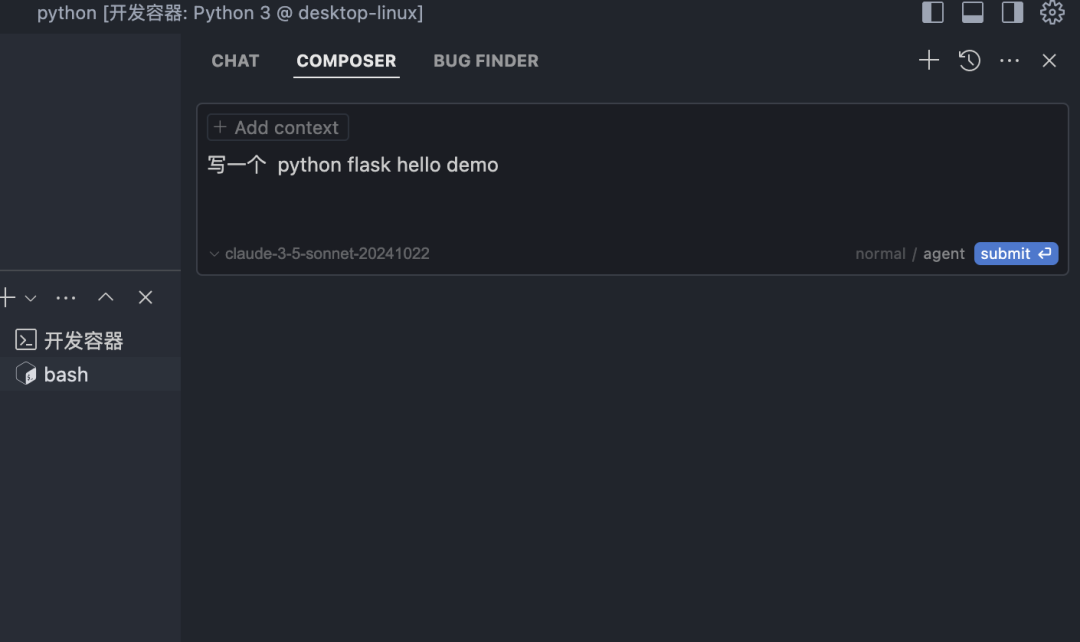Close the composer panel
The width and height of the screenshot is (1080, 642).
tap(1049, 61)
